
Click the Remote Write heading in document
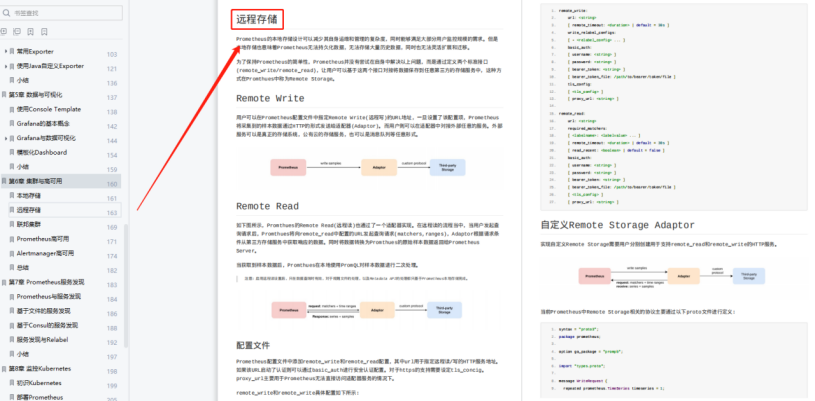coord(270,98)
